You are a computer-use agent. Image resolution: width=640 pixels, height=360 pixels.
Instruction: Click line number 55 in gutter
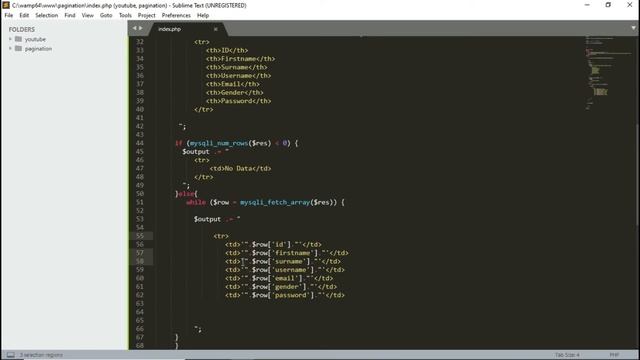click(140, 236)
